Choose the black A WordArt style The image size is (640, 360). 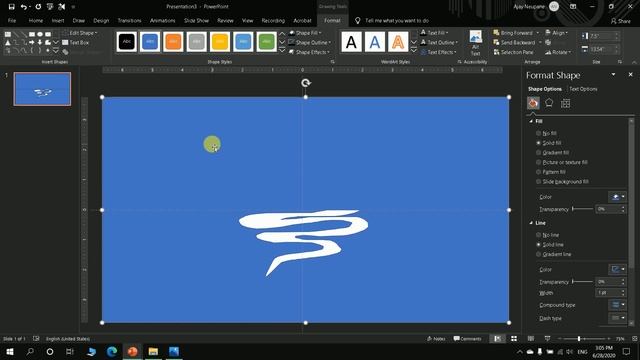click(x=351, y=42)
